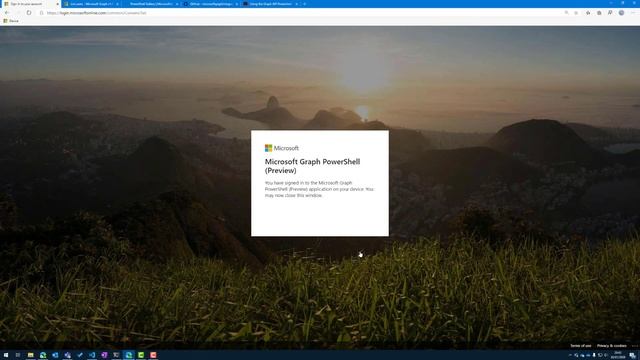Open browser Settings and more ellipsis menu
The width and height of the screenshot is (640, 360).
pos(633,13)
